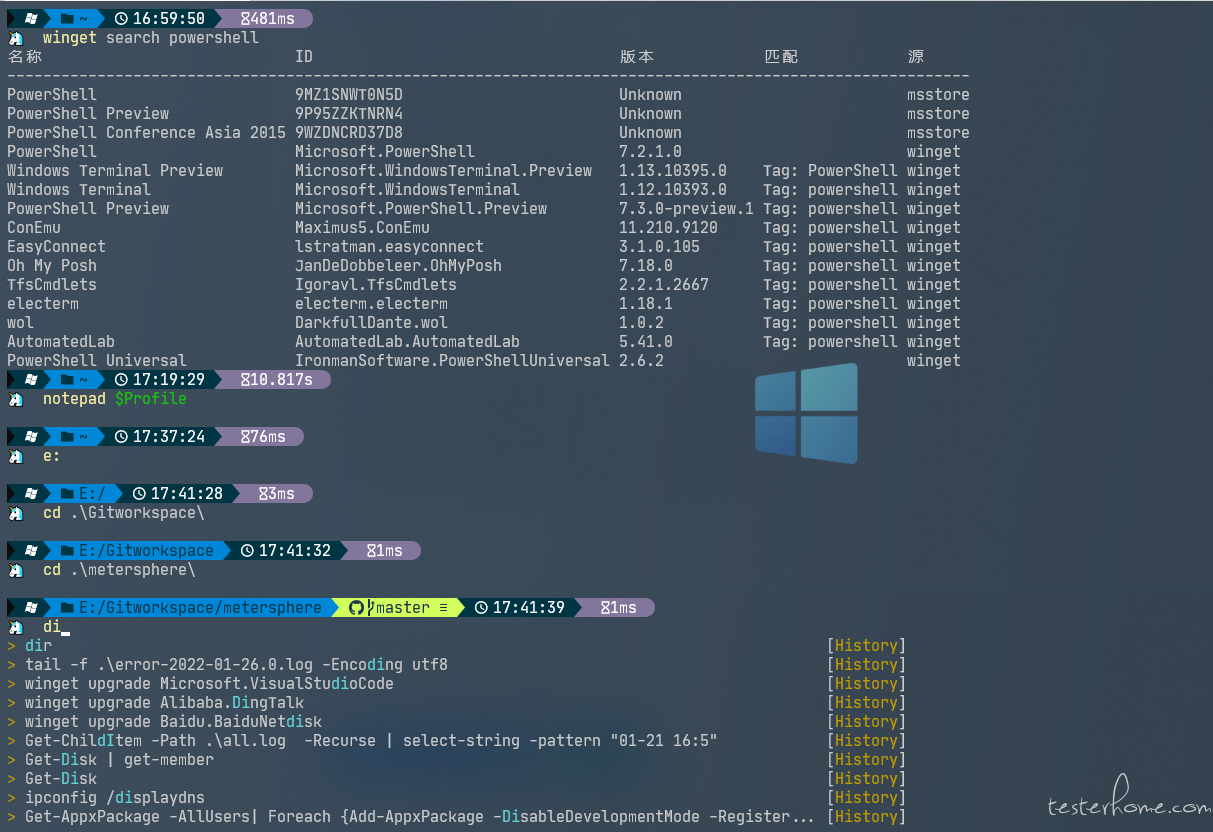Click the Windows logo in the 16:59:50 prompt

[x=31, y=18]
